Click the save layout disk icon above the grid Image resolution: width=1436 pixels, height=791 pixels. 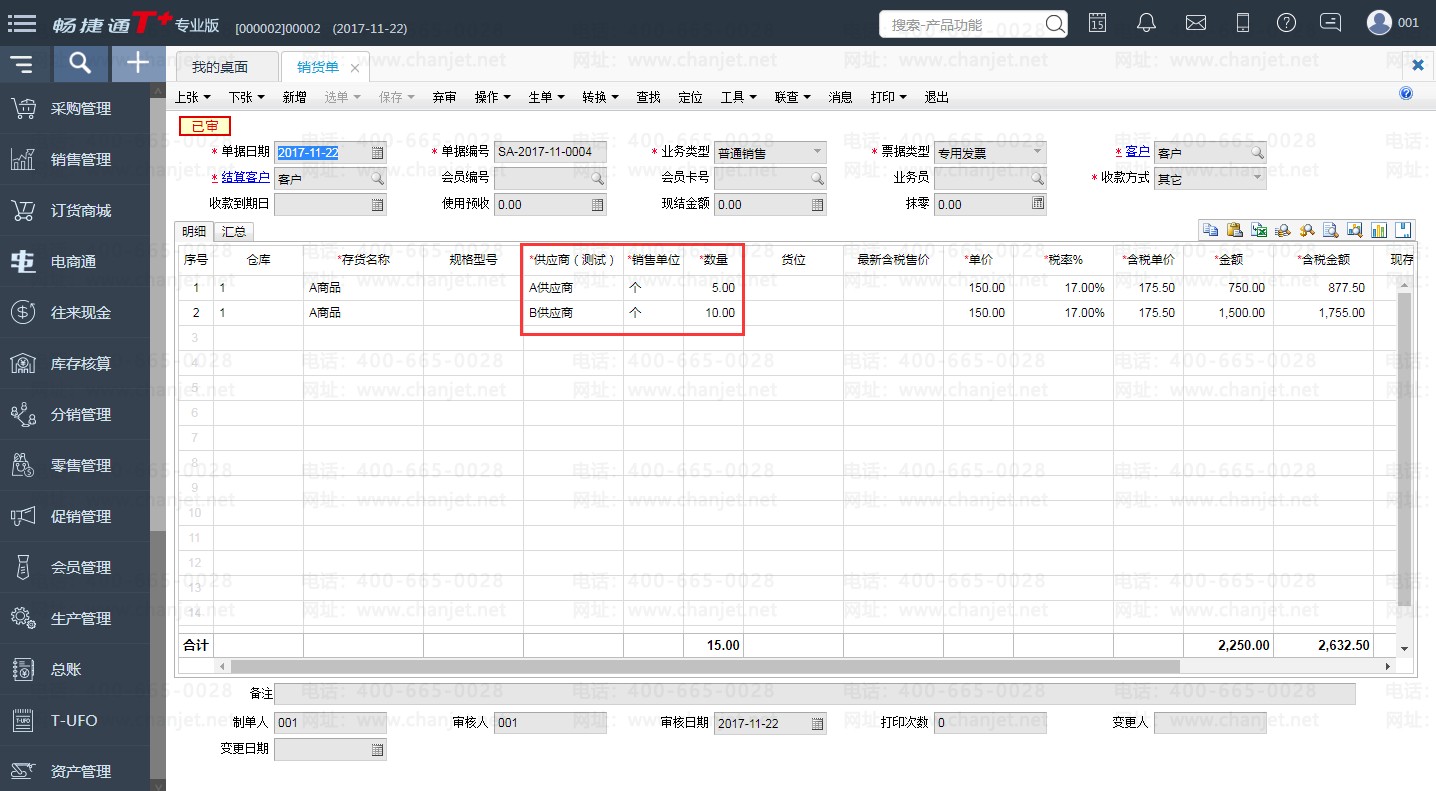pos(1403,230)
